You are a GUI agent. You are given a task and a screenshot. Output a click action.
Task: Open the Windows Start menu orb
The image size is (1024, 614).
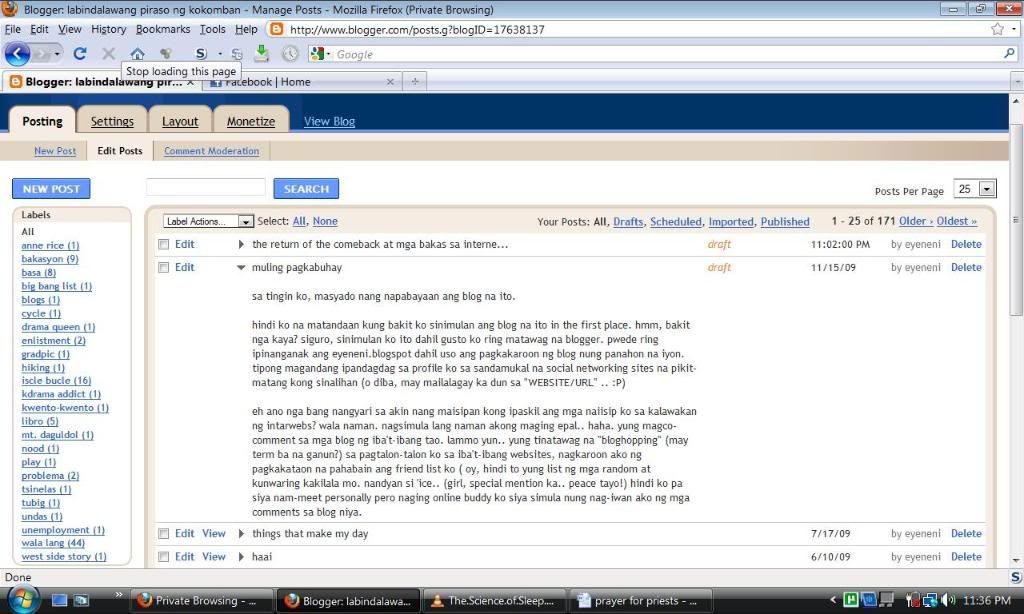click(22, 599)
